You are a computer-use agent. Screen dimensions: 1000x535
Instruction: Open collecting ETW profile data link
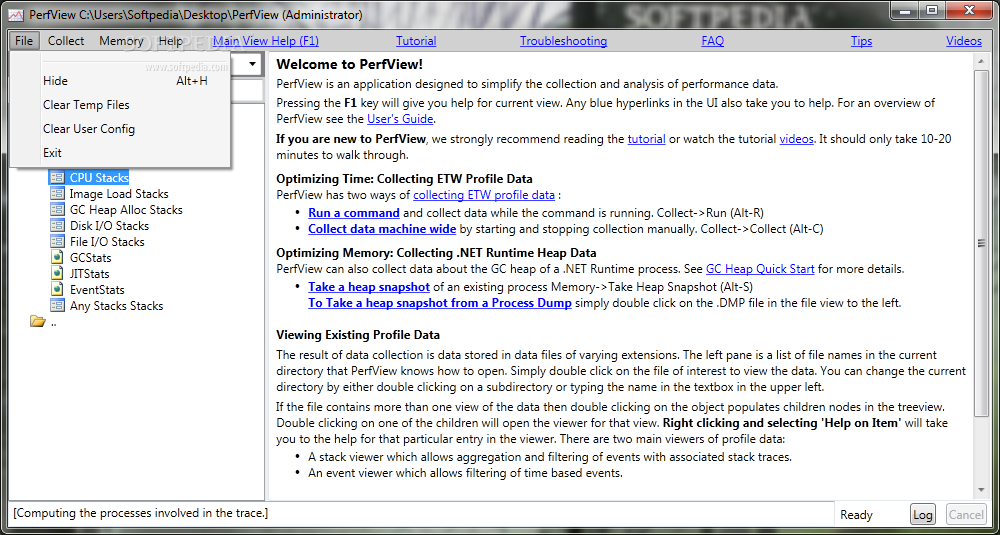pos(484,195)
